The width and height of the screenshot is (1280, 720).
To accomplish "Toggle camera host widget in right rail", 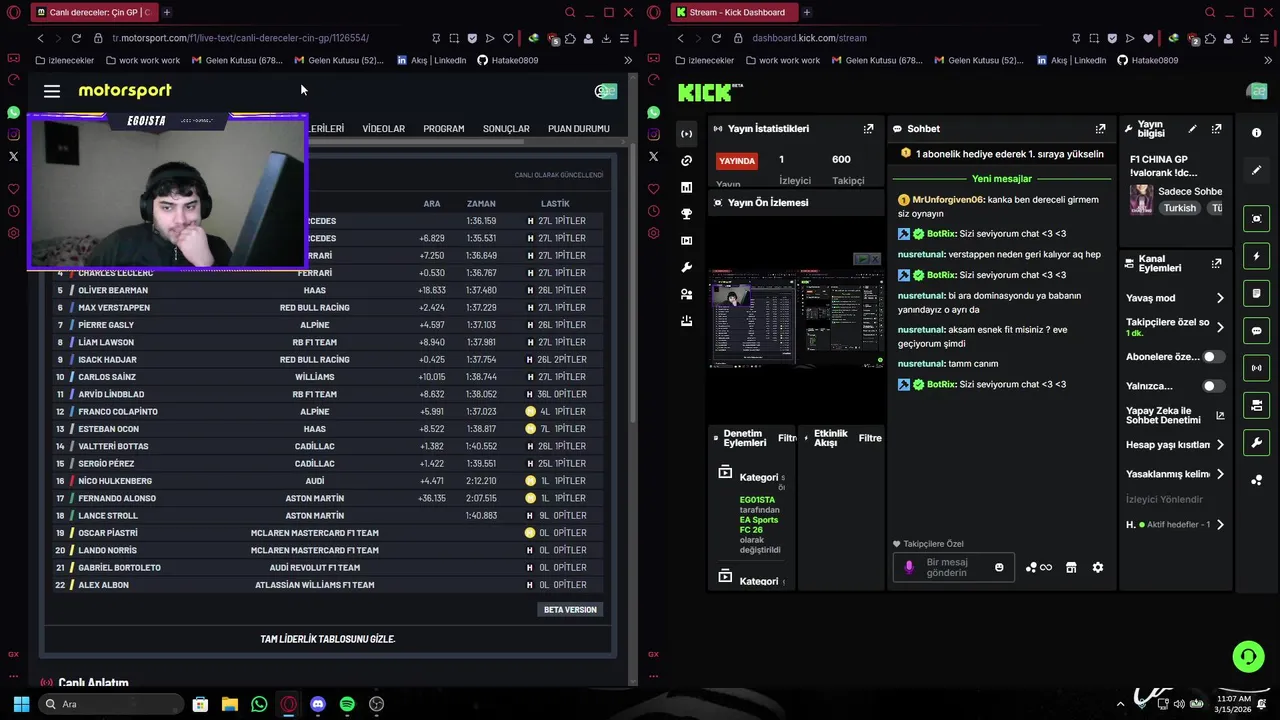I will point(1257,406).
